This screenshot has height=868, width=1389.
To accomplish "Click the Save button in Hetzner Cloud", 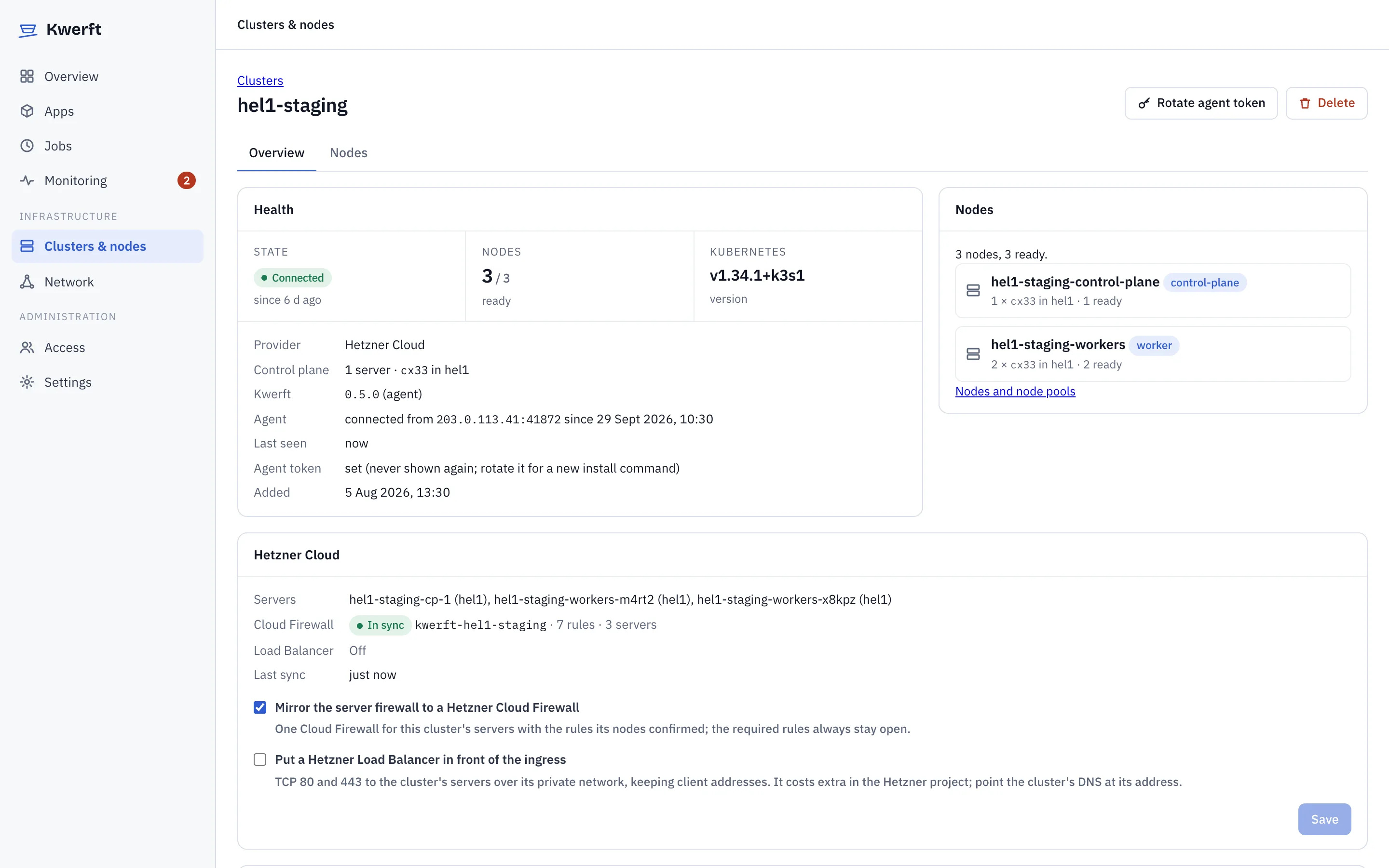I will coord(1324,819).
